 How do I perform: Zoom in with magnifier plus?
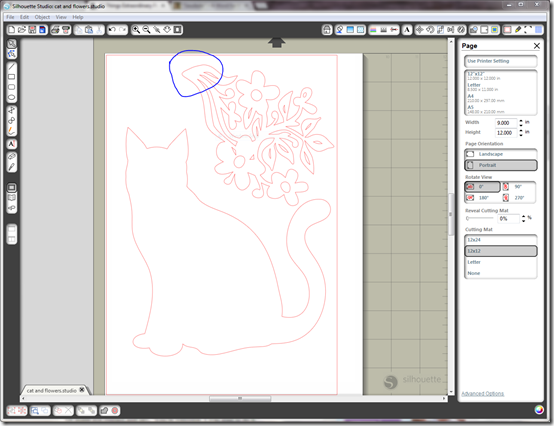(x=136, y=30)
